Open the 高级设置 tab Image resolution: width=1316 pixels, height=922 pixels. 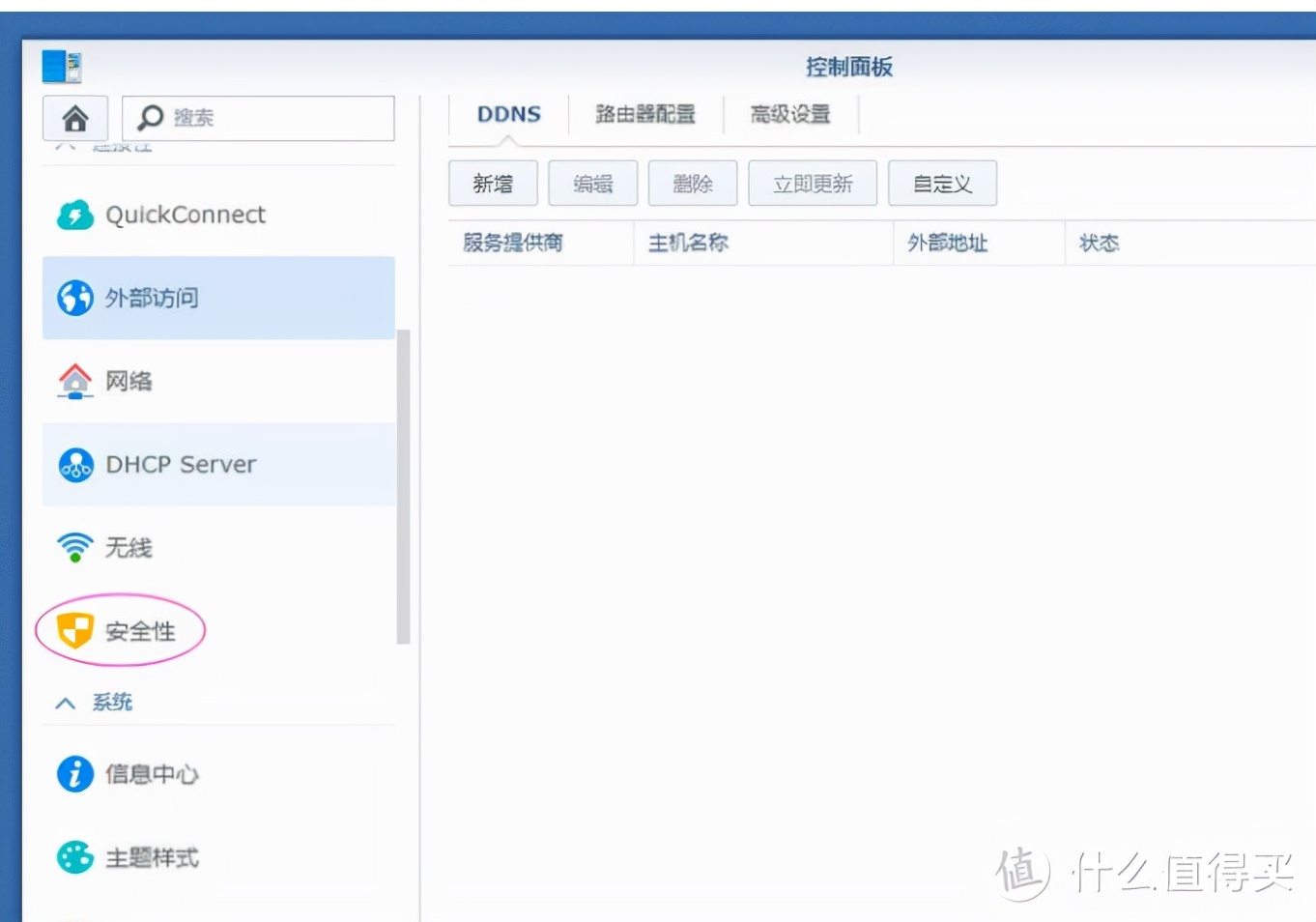point(788,114)
